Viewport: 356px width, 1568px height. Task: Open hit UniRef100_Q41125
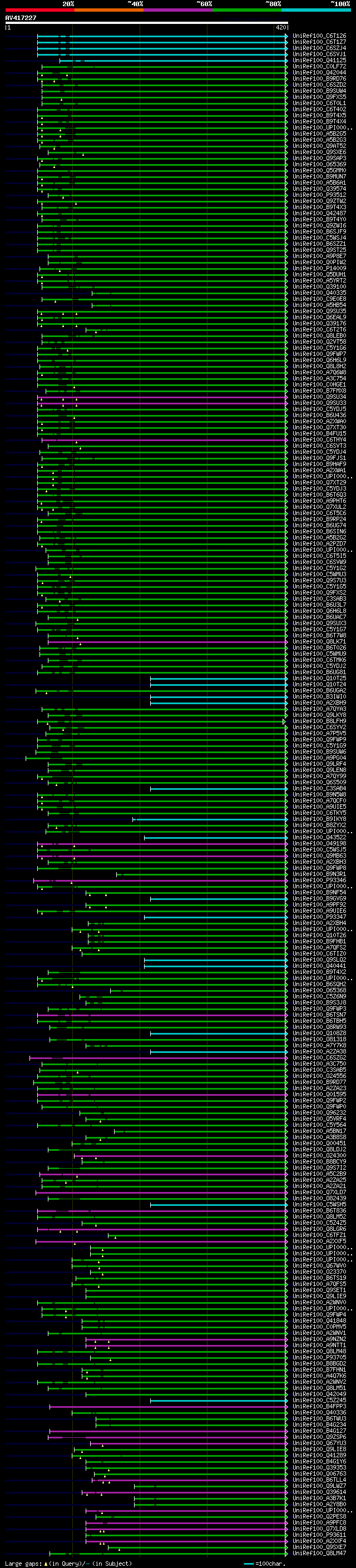[x=319, y=61]
